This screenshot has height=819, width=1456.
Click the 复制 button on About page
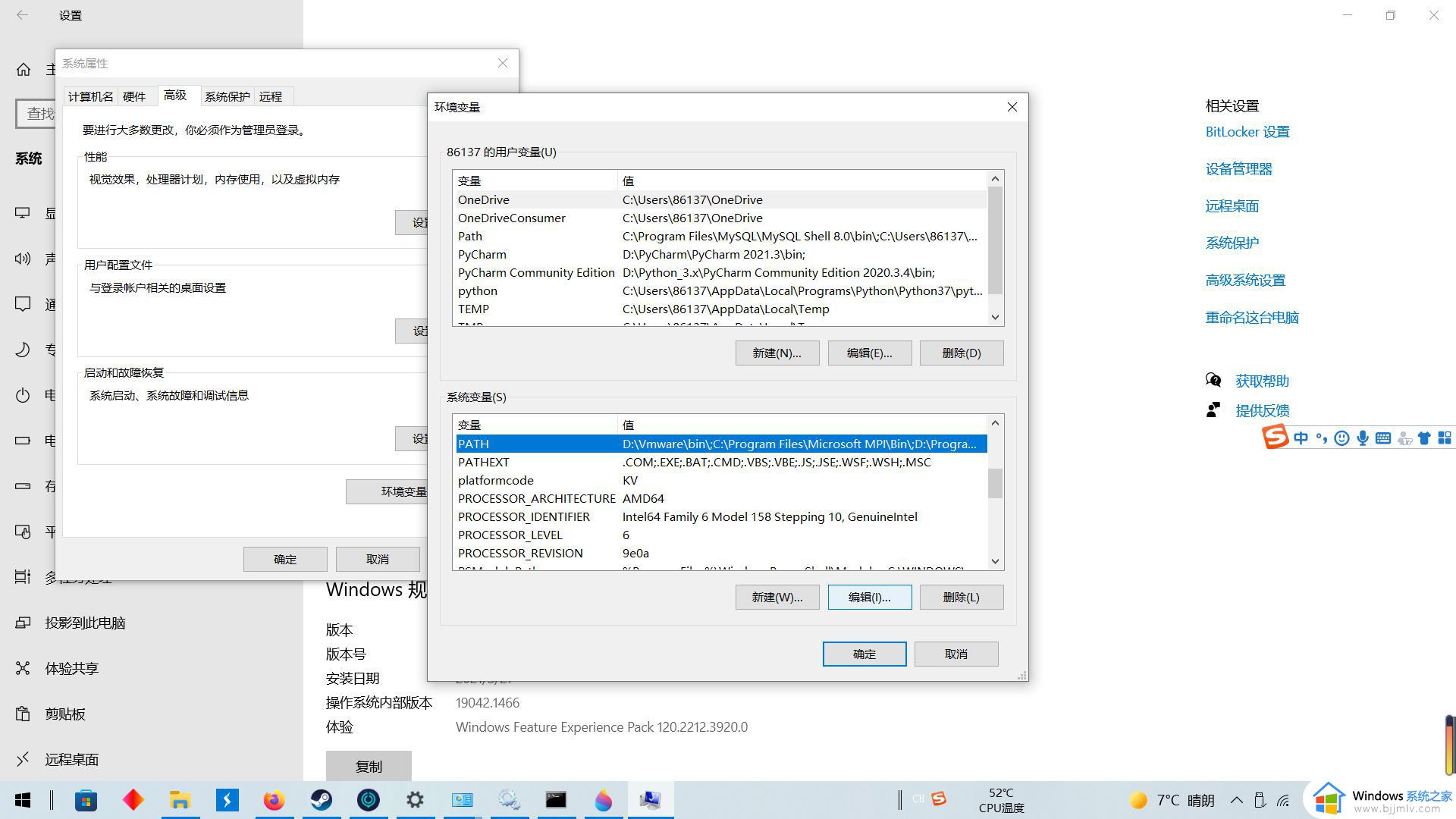click(369, 766)
